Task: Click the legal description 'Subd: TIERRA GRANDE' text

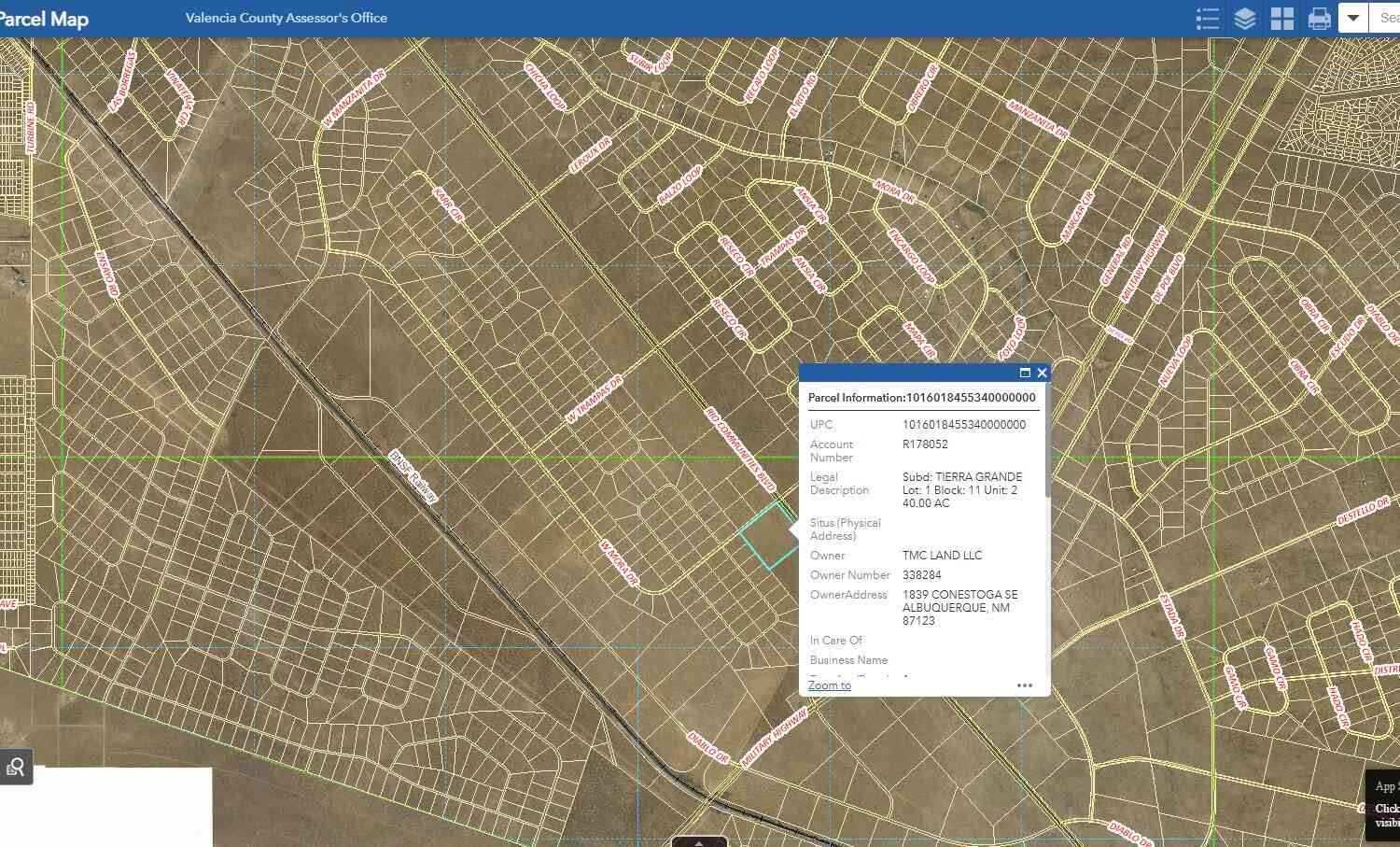Action: pos(962,477)
